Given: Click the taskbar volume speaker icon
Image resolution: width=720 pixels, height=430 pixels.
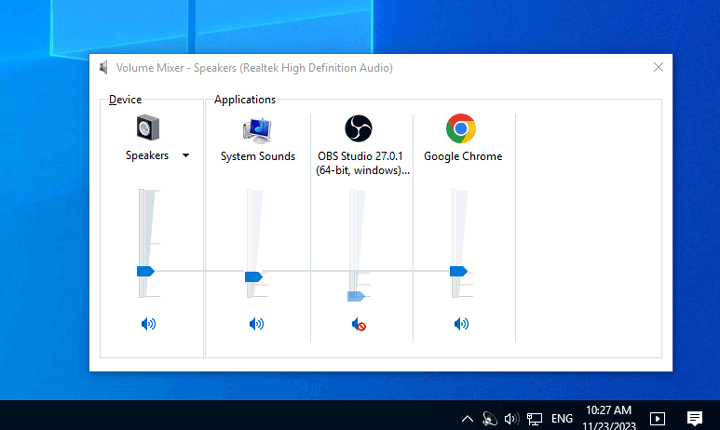Looking at the screenshot, I should click(x=512, y=419).
